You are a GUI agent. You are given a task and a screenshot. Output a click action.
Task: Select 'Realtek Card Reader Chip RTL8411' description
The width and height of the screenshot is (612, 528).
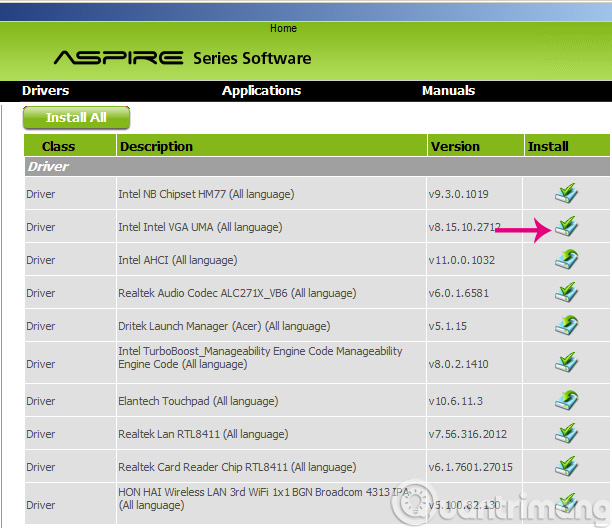click(237, 467)
